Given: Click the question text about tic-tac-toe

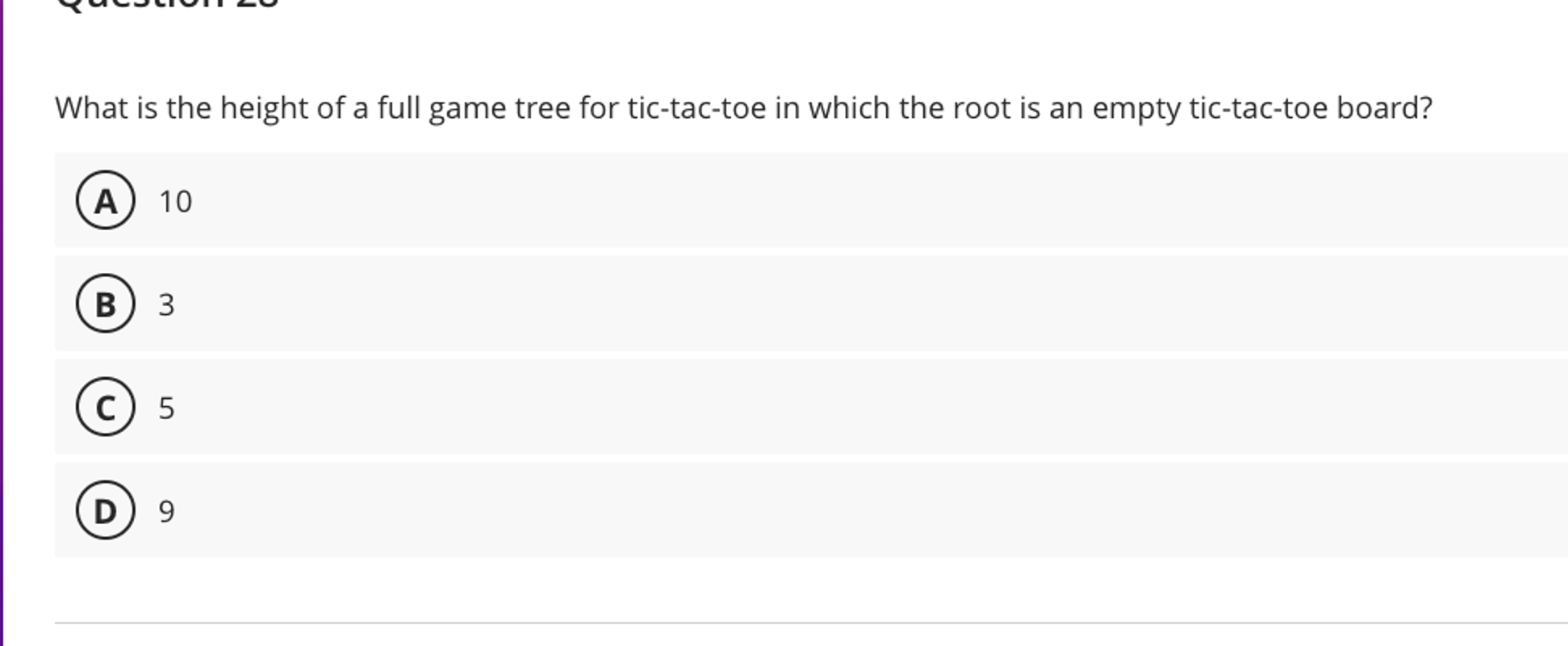Looking at the screenshot, I should click(x=742, y=106).
